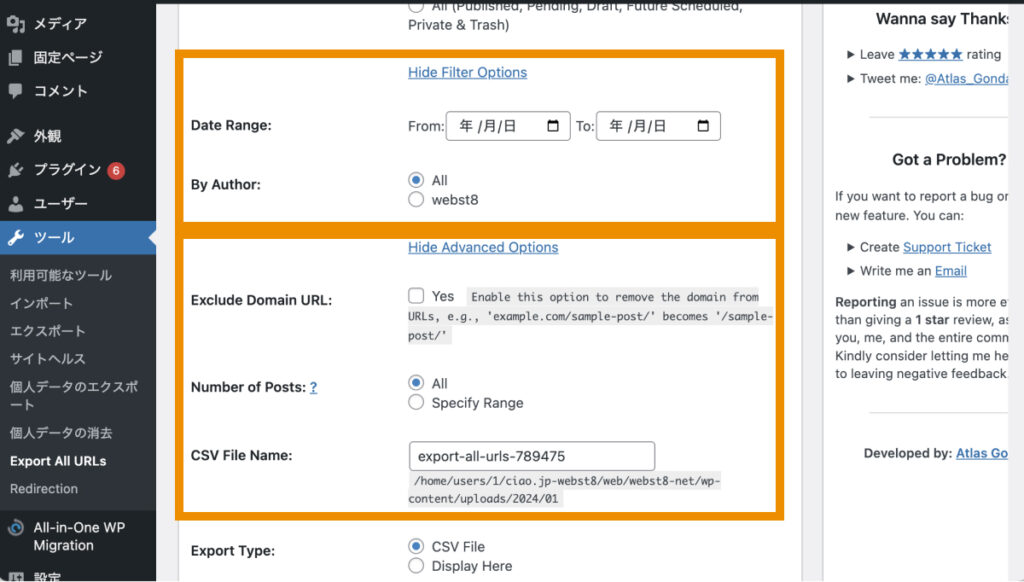Open the メディア media library icon
The image size is (1024, 582).
pos(14,23)
